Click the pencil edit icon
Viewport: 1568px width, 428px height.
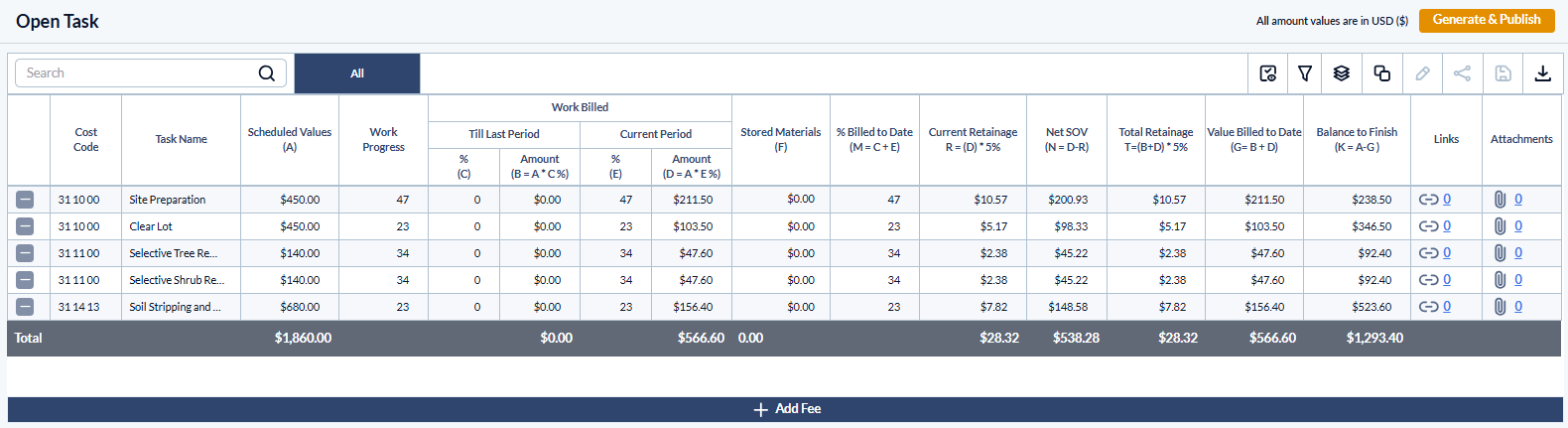tap(1422, 73)
